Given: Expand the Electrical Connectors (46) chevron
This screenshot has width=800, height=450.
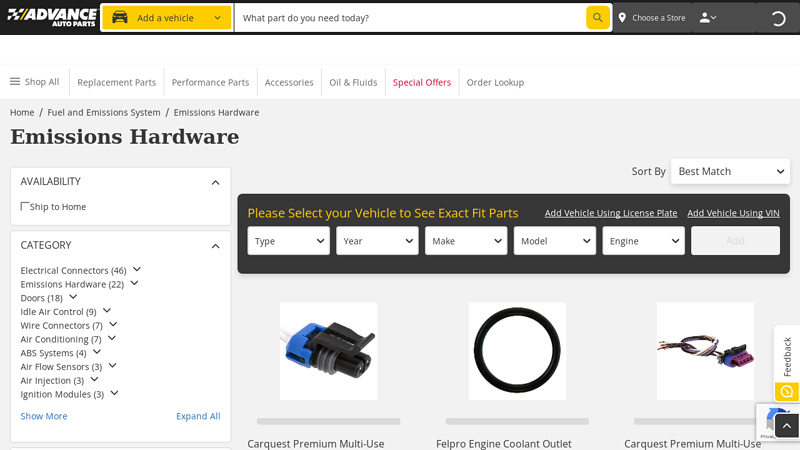Looking at the screenshot, I should [137, 269].
